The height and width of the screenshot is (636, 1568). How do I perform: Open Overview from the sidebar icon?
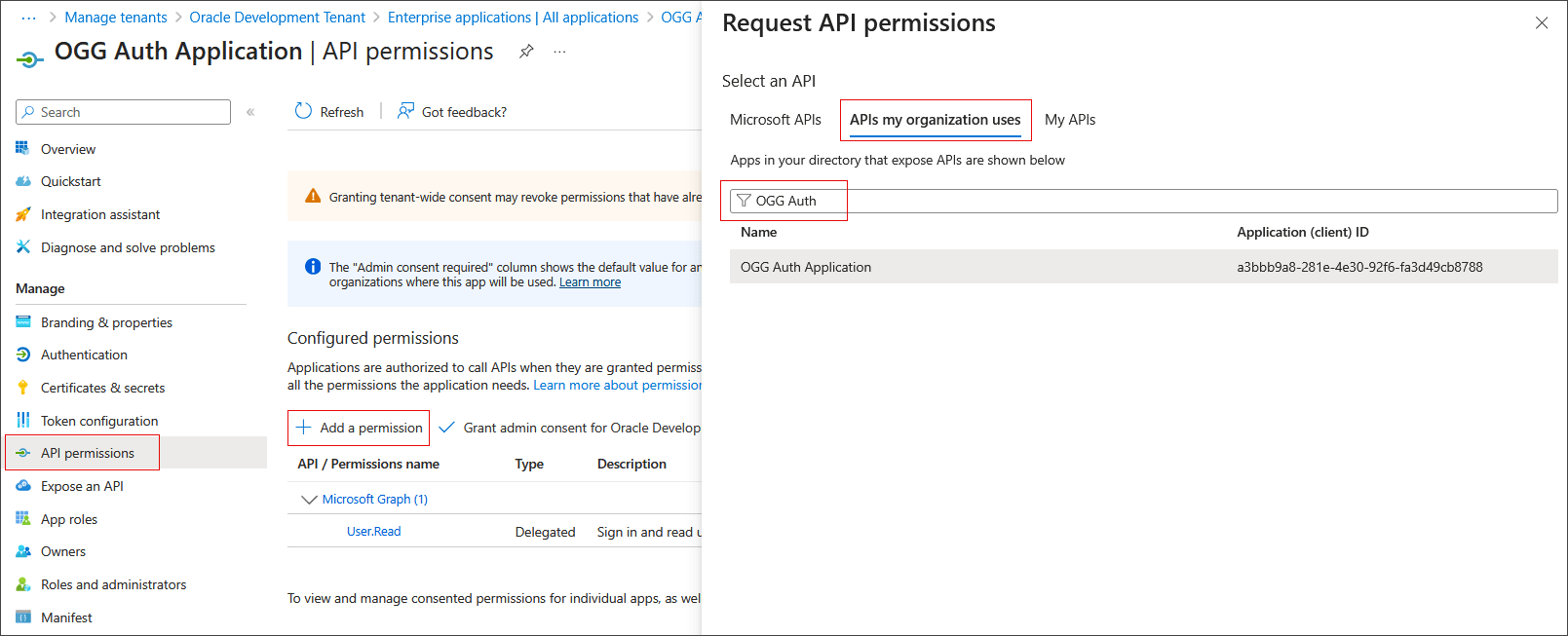(23, 149)
